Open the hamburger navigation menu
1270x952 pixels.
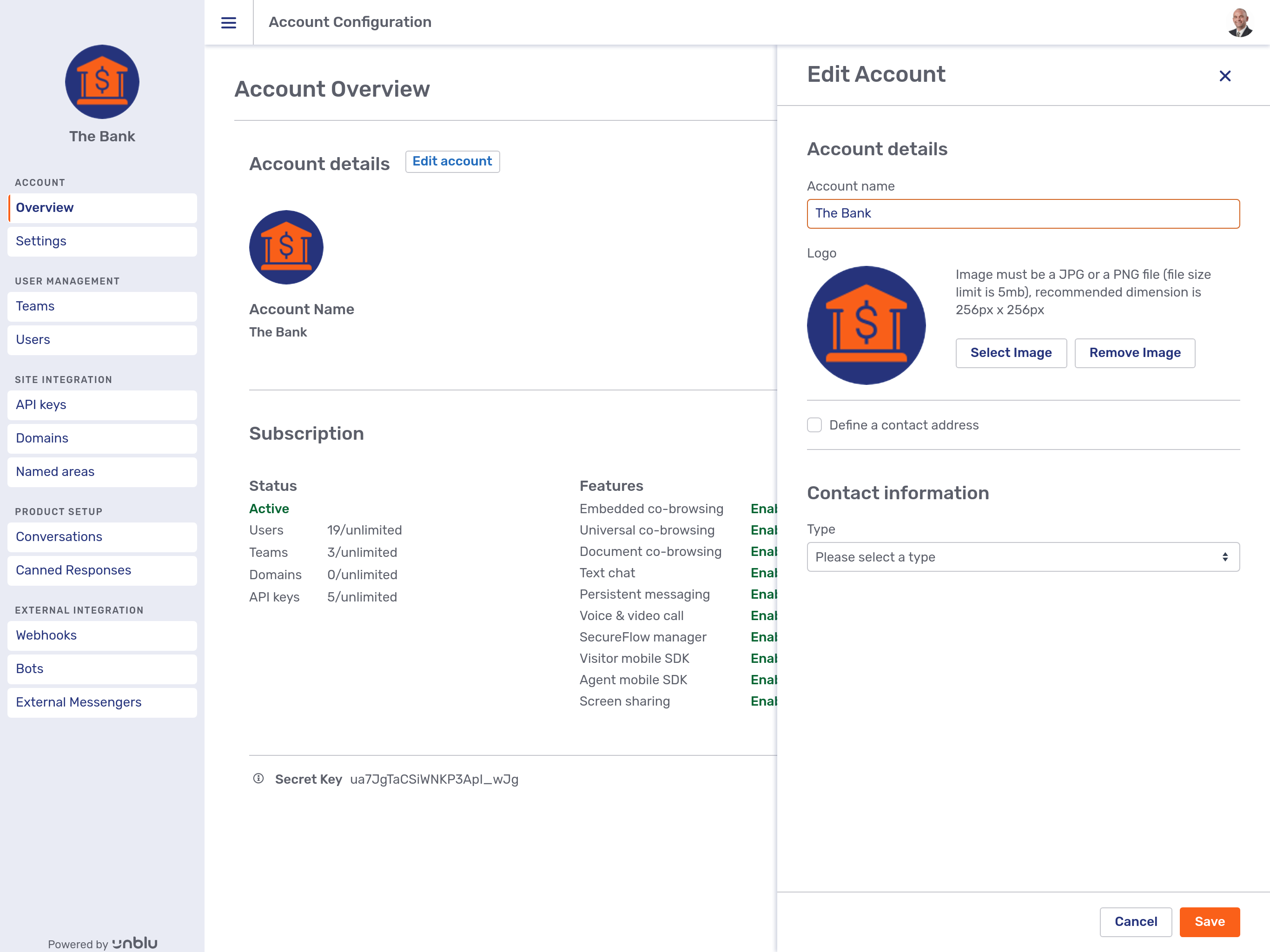(x=228, y=22)
